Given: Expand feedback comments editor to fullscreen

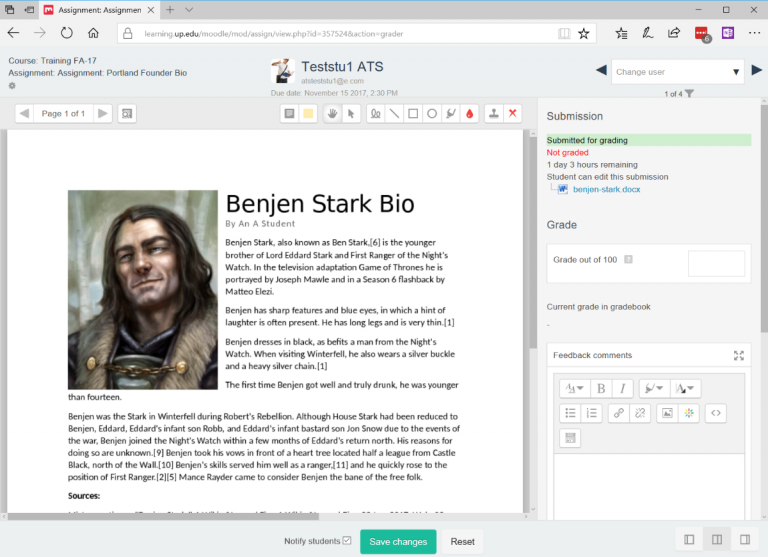Looking at the screenshot, I should coord(739,356).
